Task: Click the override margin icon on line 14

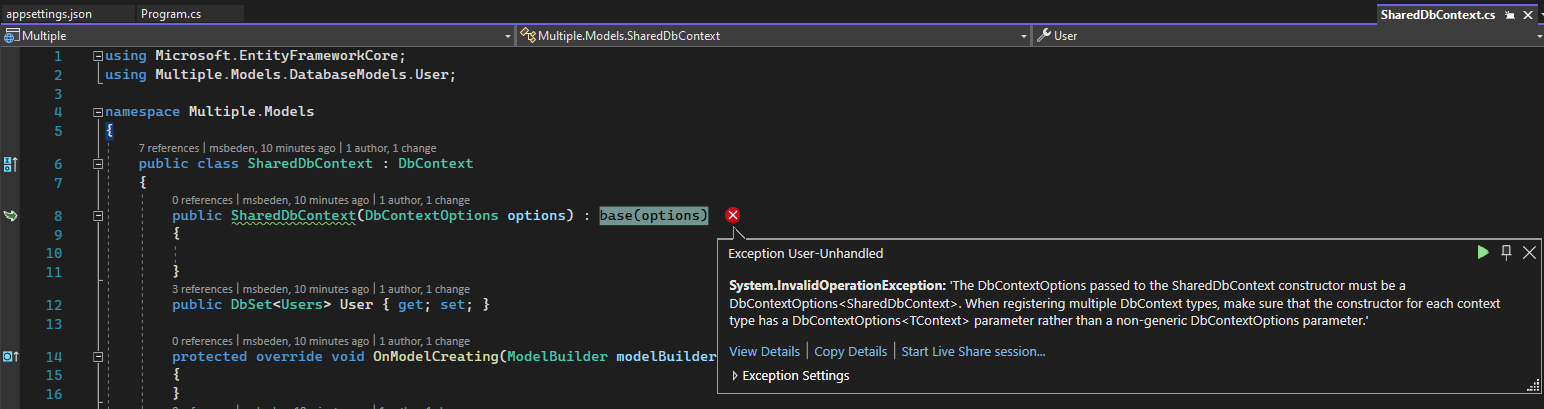Action: tap(11, 356)
